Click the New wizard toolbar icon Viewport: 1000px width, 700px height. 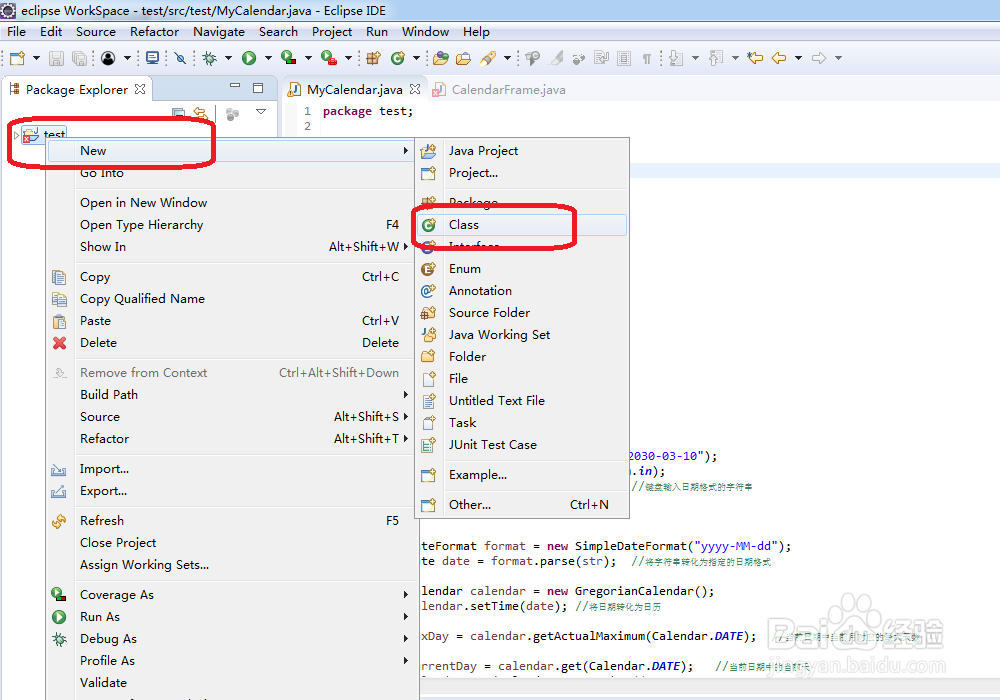pyautogui.click(x=18, y=58)
